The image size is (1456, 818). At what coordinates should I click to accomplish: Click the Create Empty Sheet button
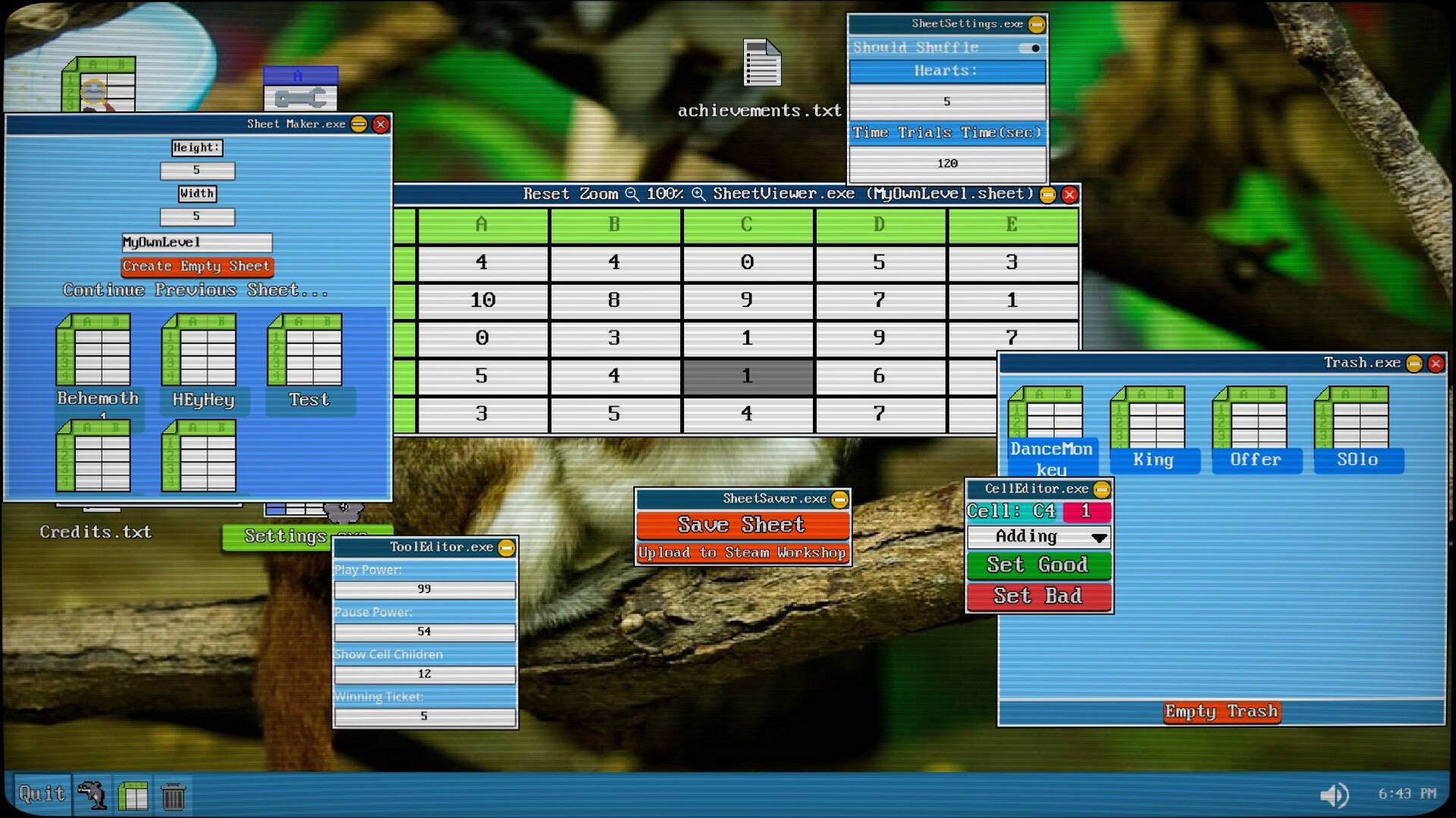pos(196,266)
